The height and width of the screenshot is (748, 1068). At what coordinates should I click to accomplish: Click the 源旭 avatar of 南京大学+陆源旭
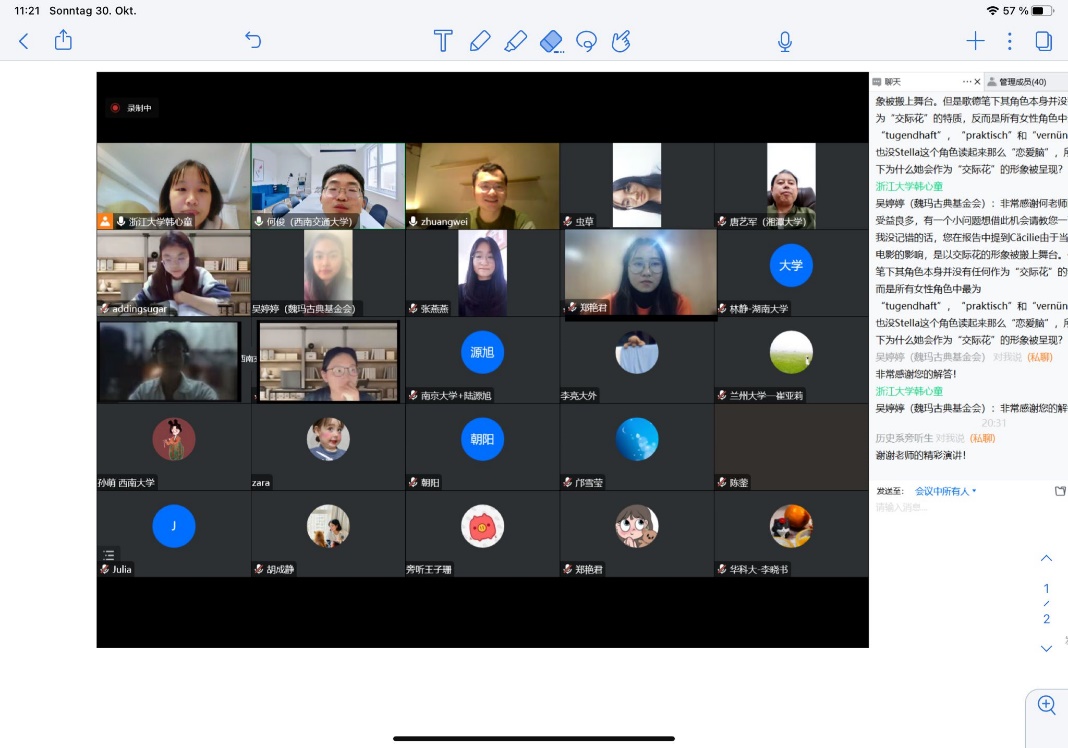pyautogui.click(x=482, y=352)
